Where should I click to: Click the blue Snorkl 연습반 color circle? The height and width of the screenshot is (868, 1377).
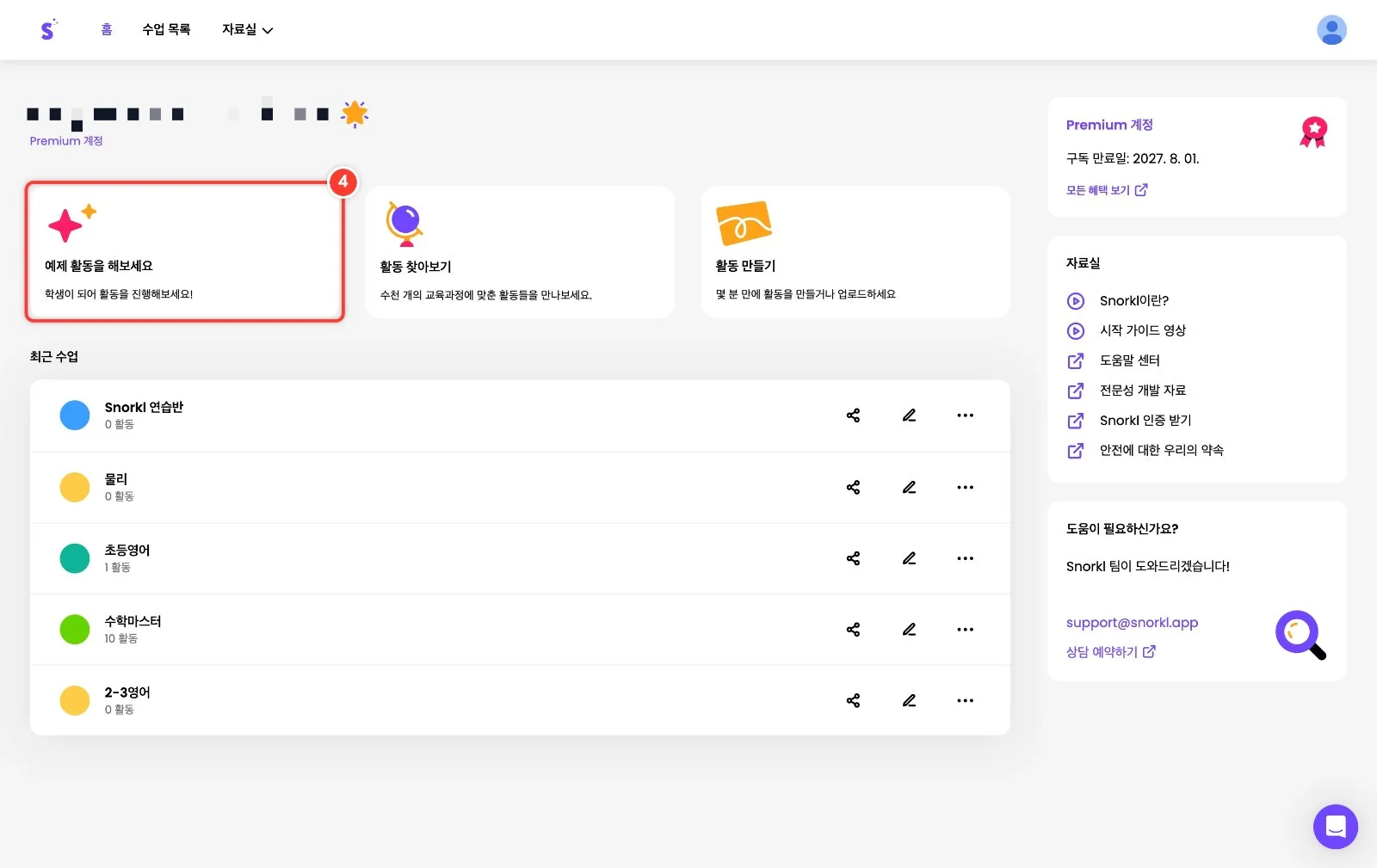(x=75, y=416)
